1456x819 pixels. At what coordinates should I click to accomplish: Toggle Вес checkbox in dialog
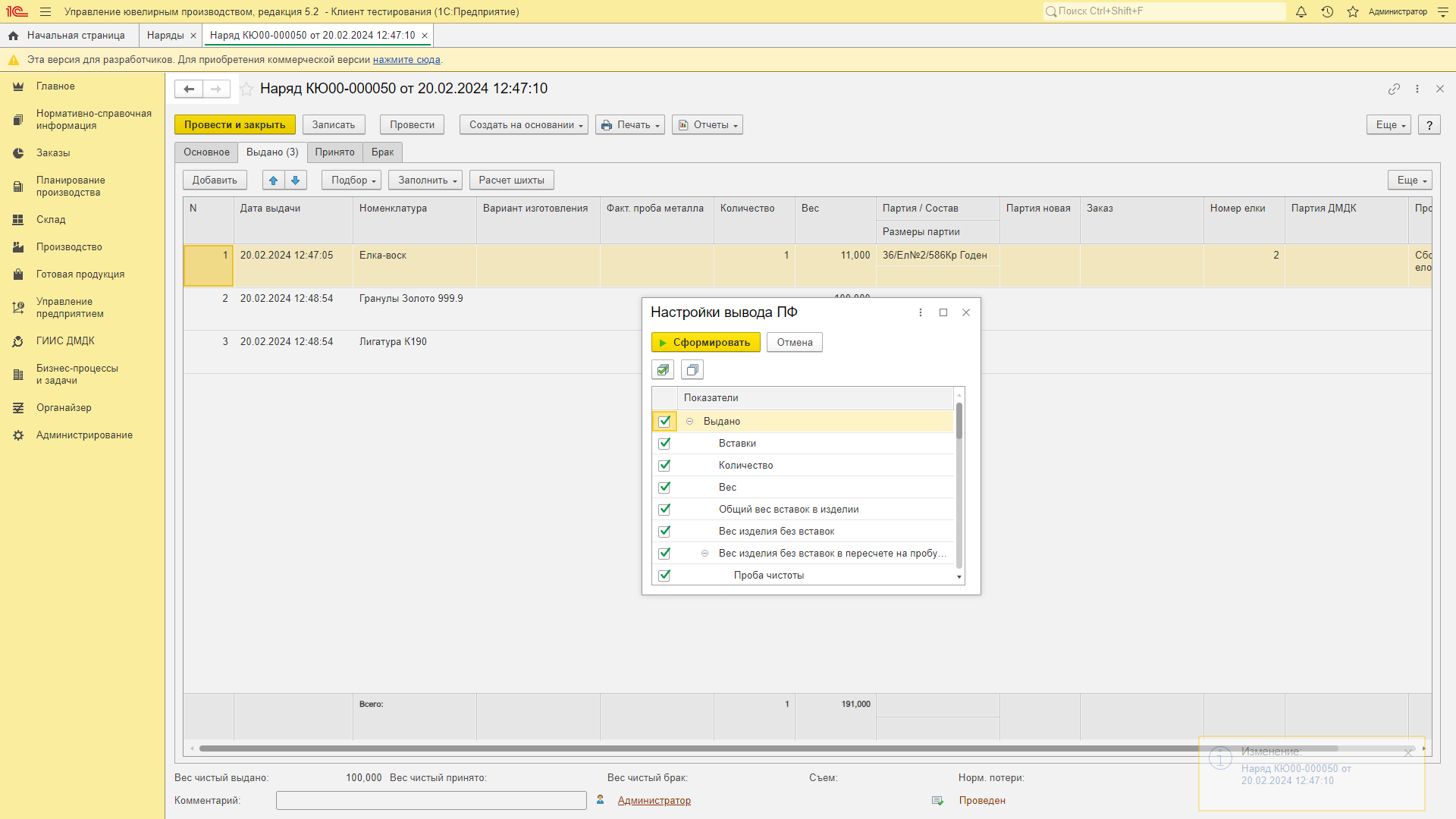[x=664, y=487]
